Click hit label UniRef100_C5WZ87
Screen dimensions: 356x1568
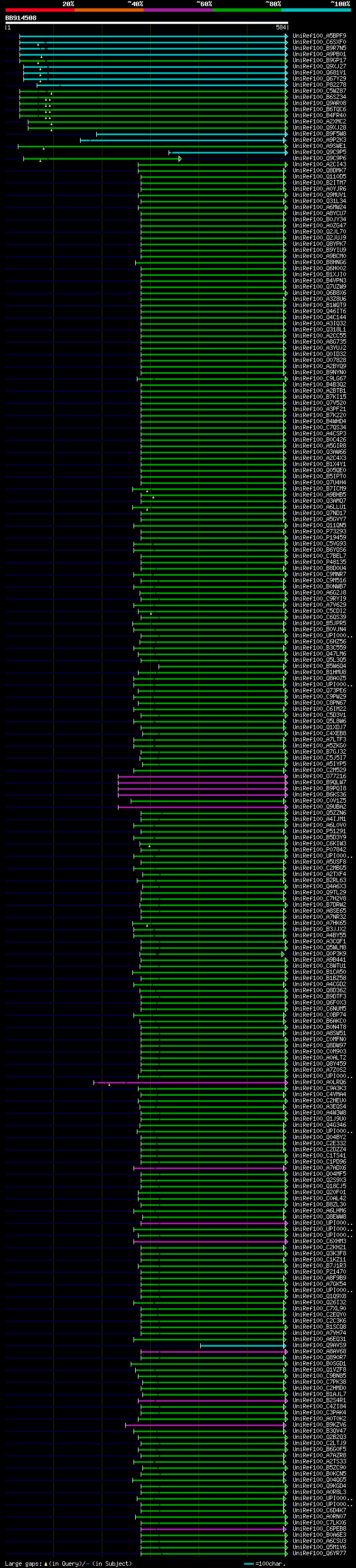pyautogui.click(x=319, y=91)
